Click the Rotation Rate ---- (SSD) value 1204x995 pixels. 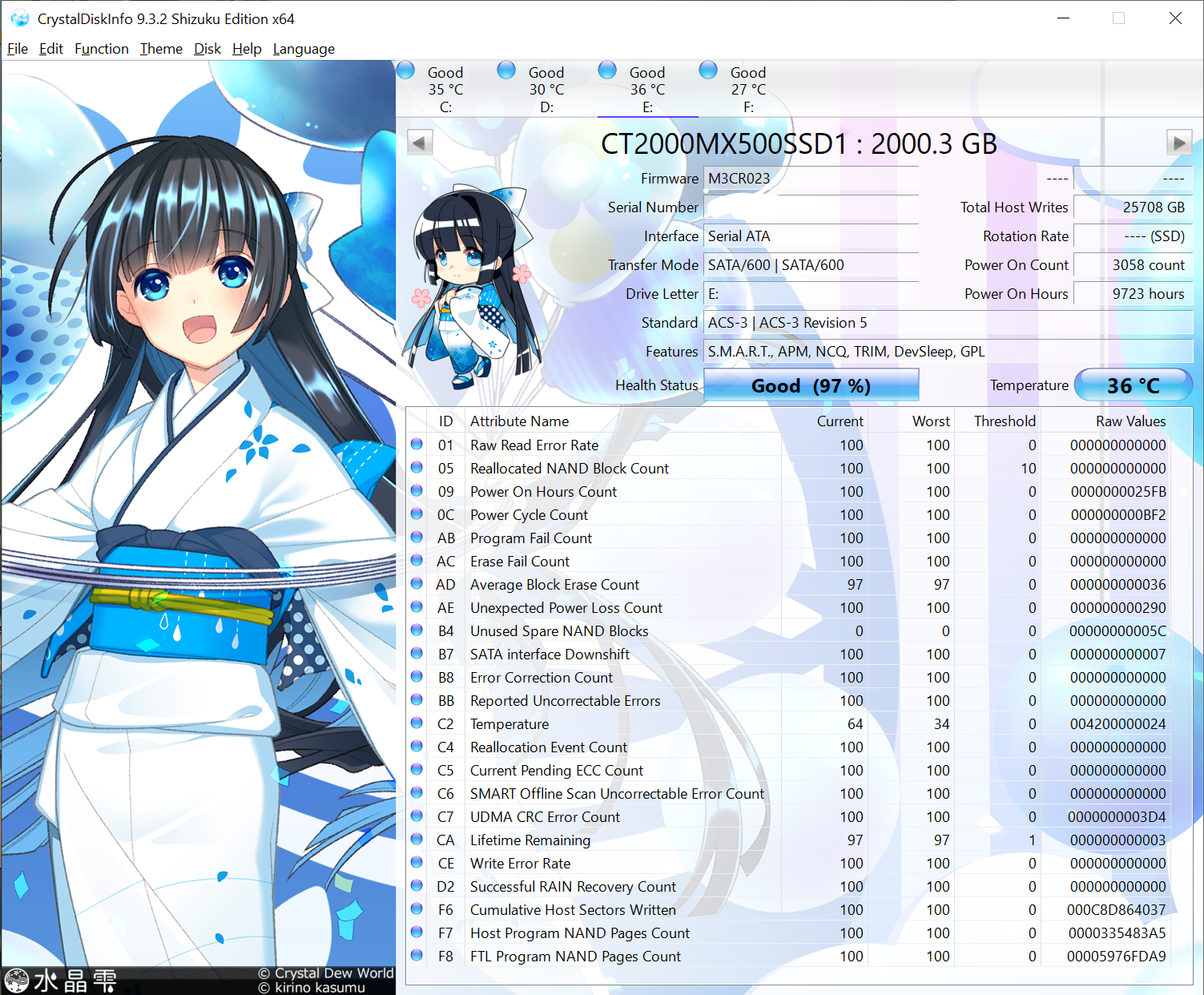[1133, 236]
